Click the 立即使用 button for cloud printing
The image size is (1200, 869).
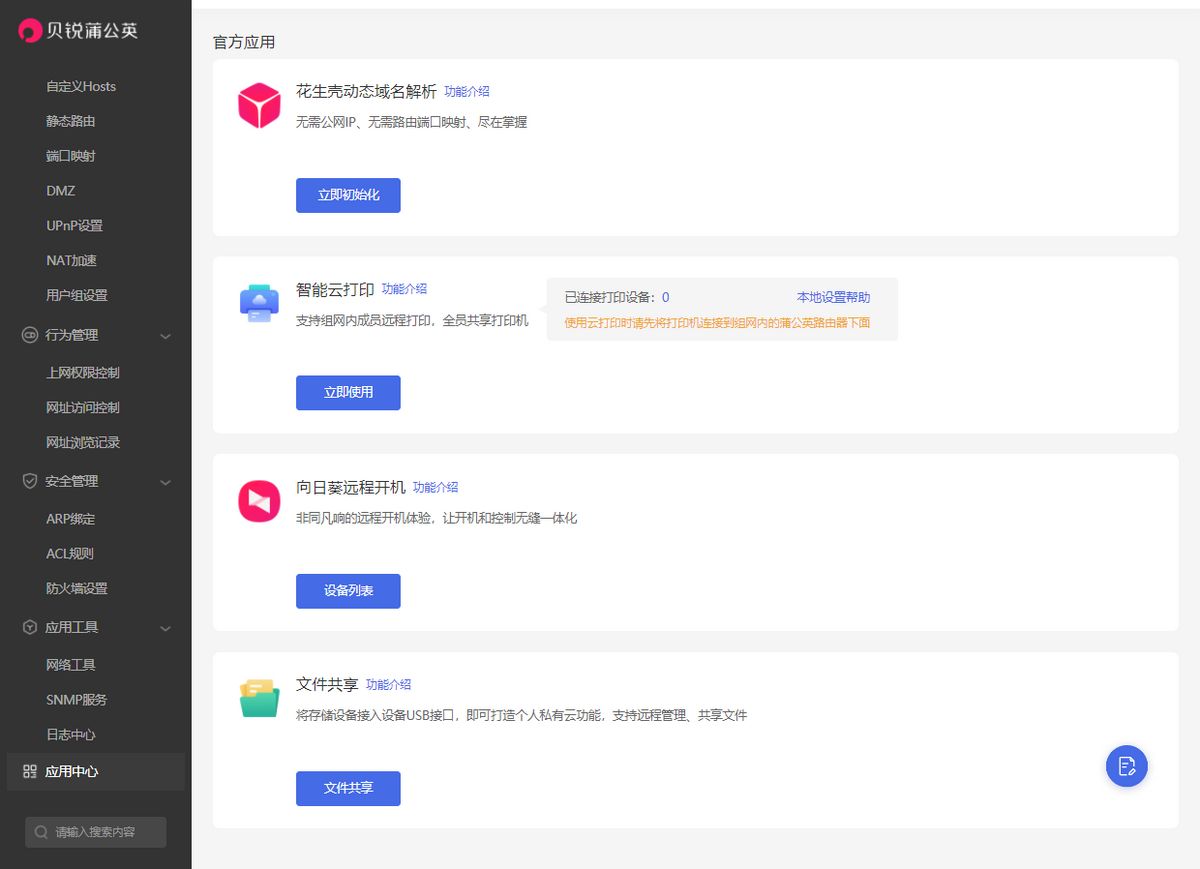348,393
